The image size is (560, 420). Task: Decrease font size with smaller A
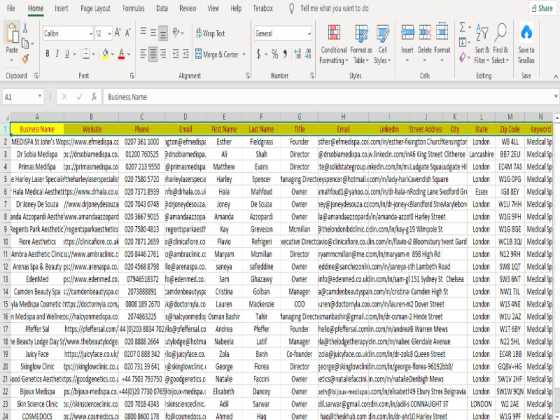pyautogui.click(x=128, y=34)
